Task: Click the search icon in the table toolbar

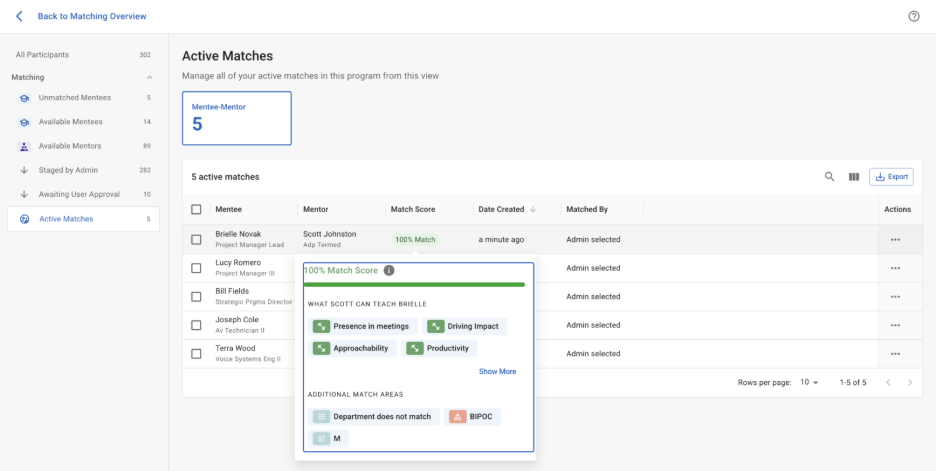Action: [x=829, y=177]
